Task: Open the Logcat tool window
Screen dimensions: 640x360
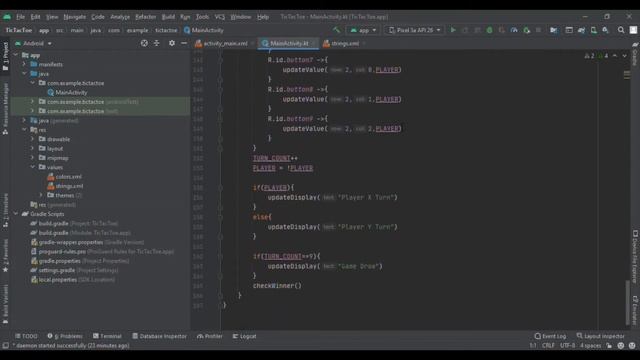Action: [x=244, y=336]
